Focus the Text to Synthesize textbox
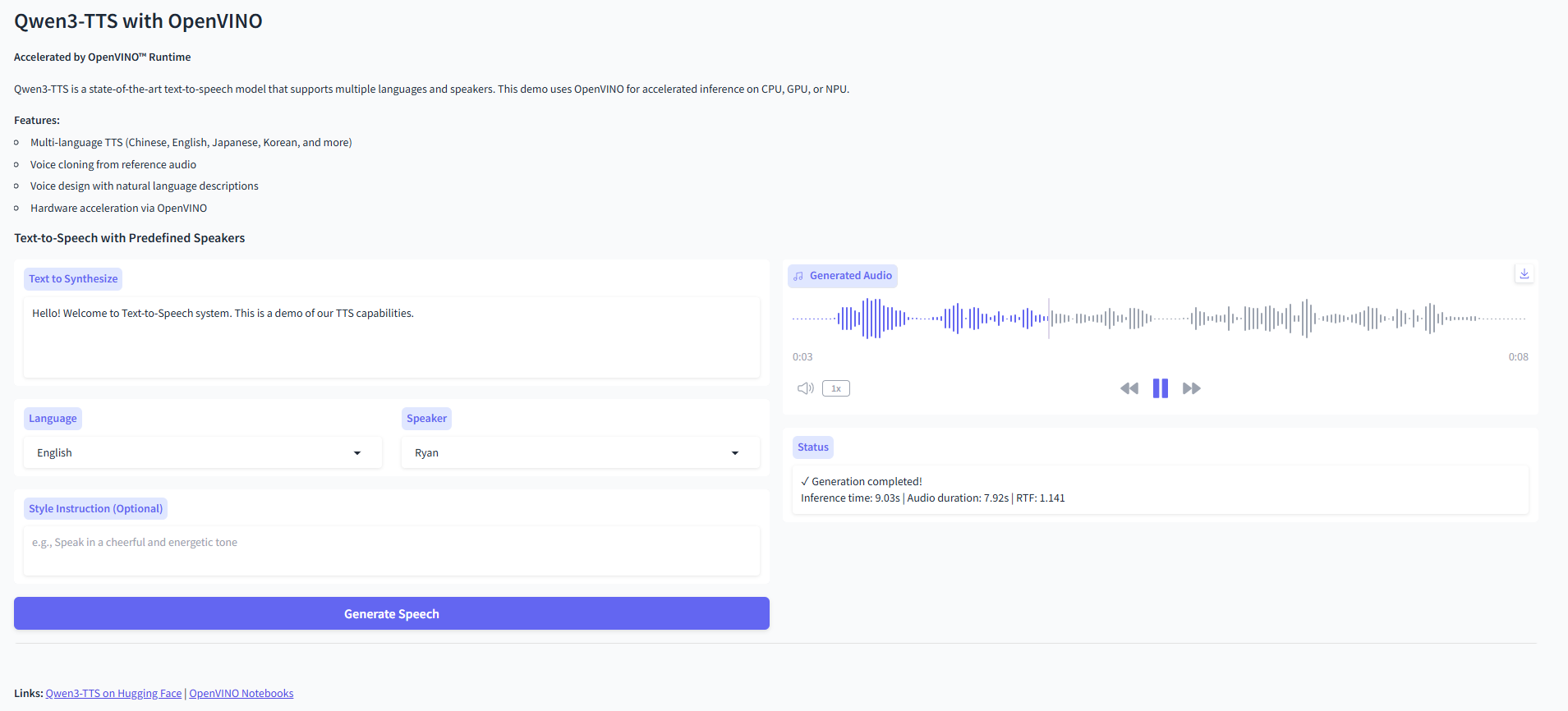 coord(392,337)
